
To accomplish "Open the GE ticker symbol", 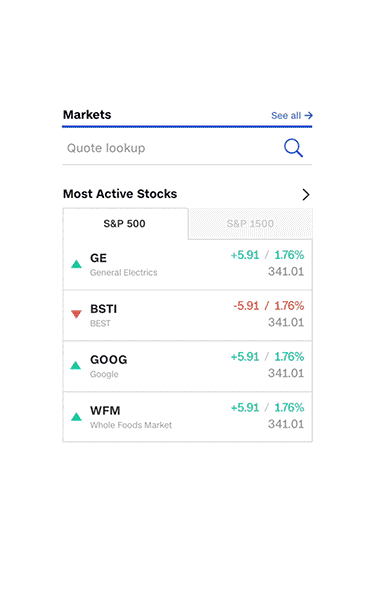I will pyautogui.click(x=98, y=258).
